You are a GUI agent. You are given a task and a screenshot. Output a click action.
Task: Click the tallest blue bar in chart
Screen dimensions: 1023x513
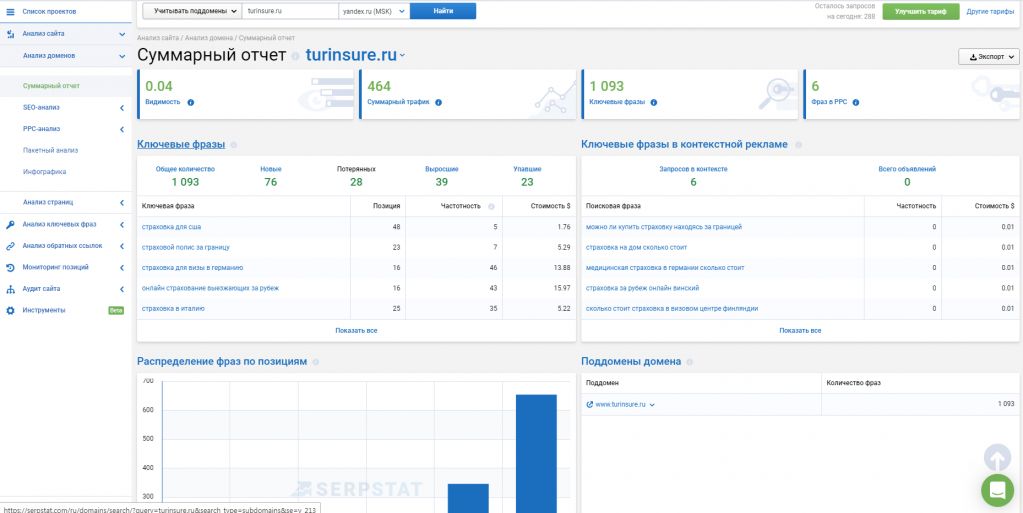536,450
